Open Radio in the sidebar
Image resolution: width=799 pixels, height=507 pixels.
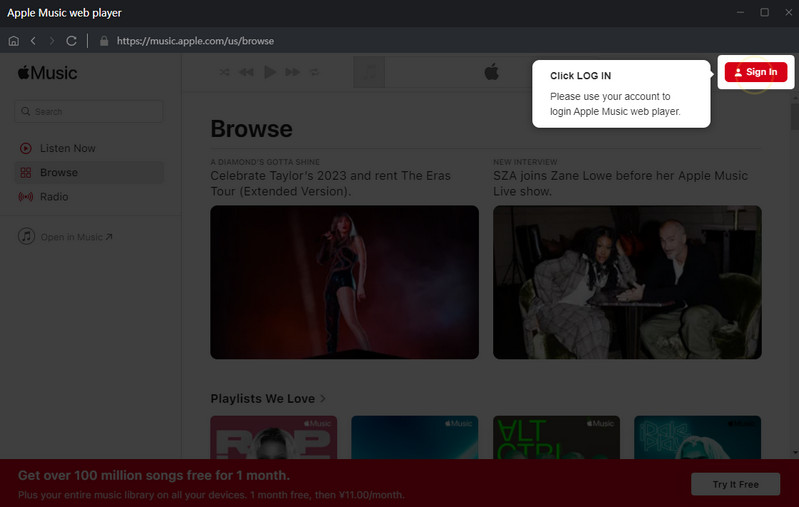coord(89,197)
